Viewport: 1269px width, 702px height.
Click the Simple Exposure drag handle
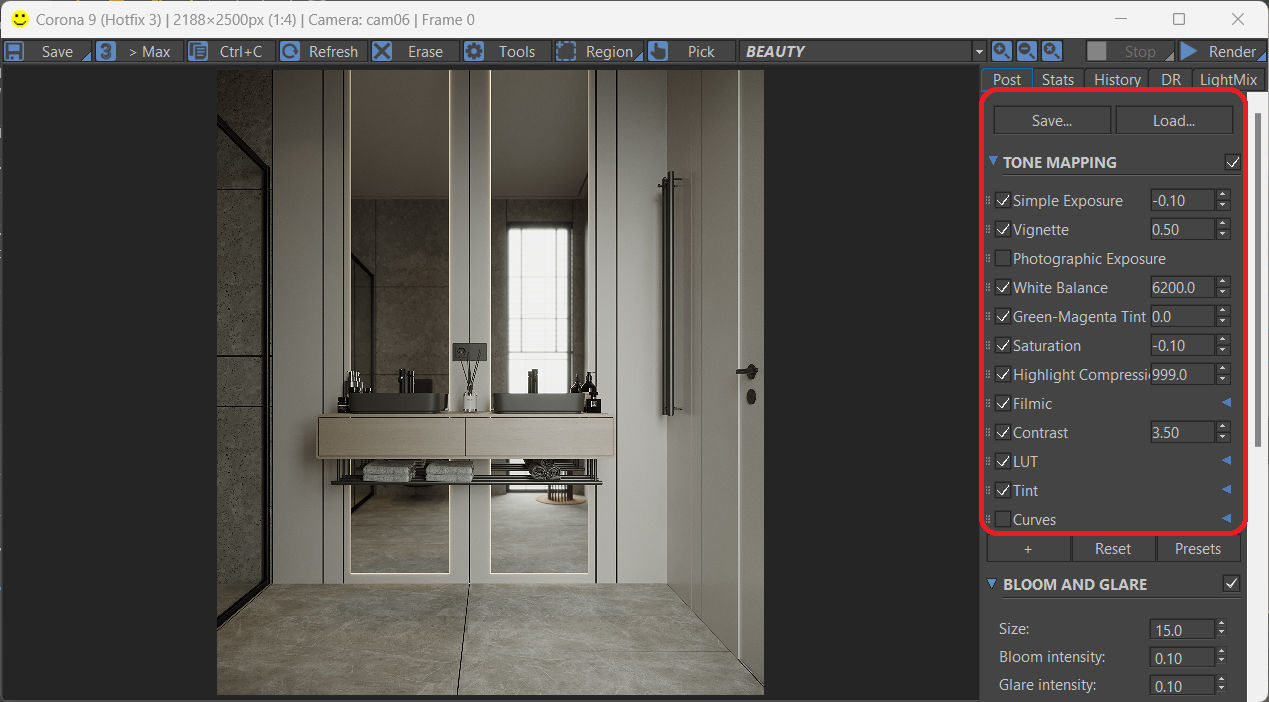988,200
